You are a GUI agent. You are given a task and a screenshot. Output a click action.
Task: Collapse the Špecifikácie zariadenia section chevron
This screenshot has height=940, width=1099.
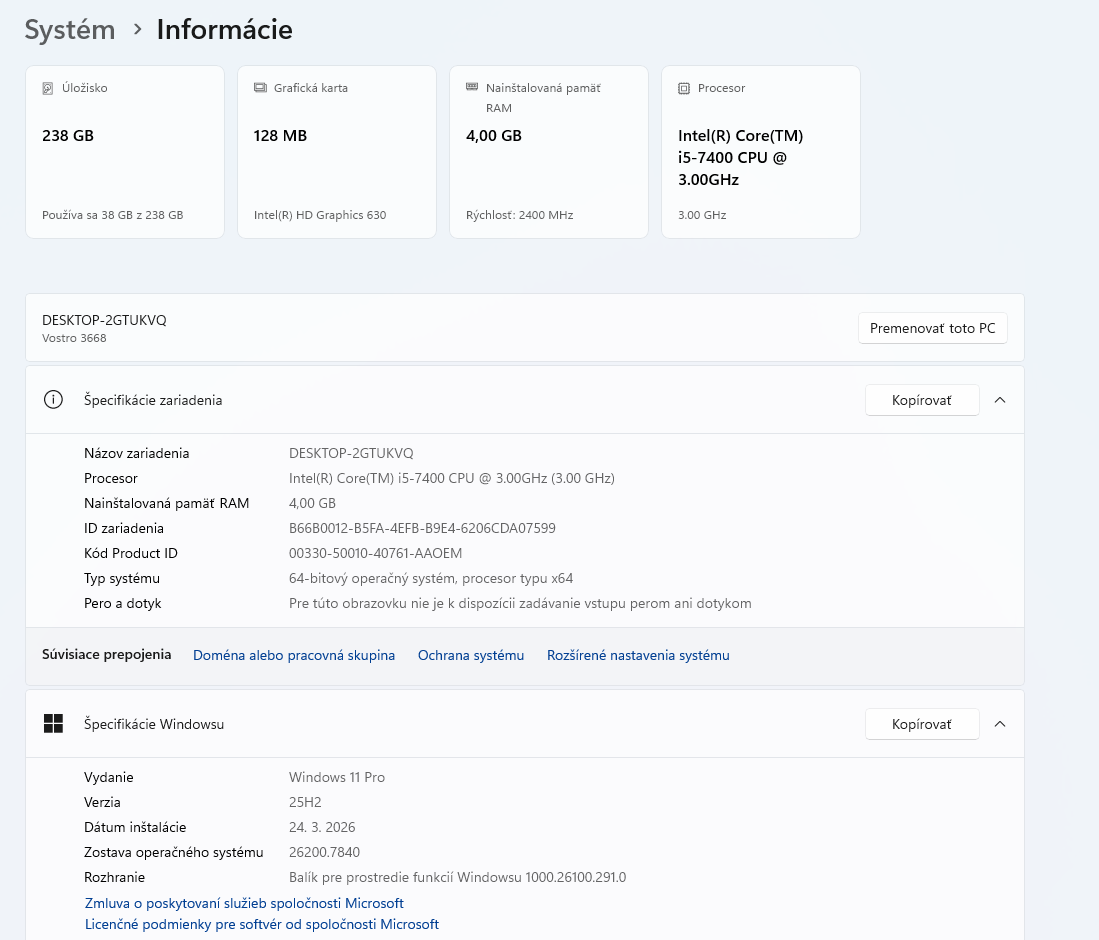pos(1000,400)
